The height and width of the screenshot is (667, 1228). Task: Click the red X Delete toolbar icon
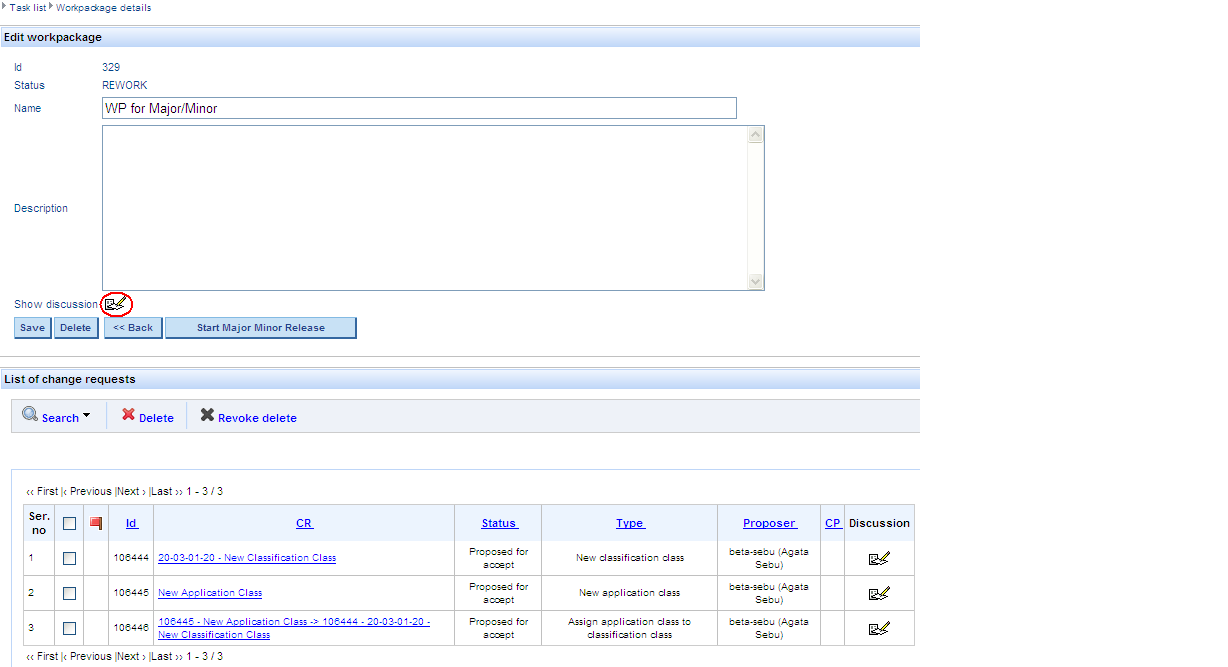[x=128, y=415]
